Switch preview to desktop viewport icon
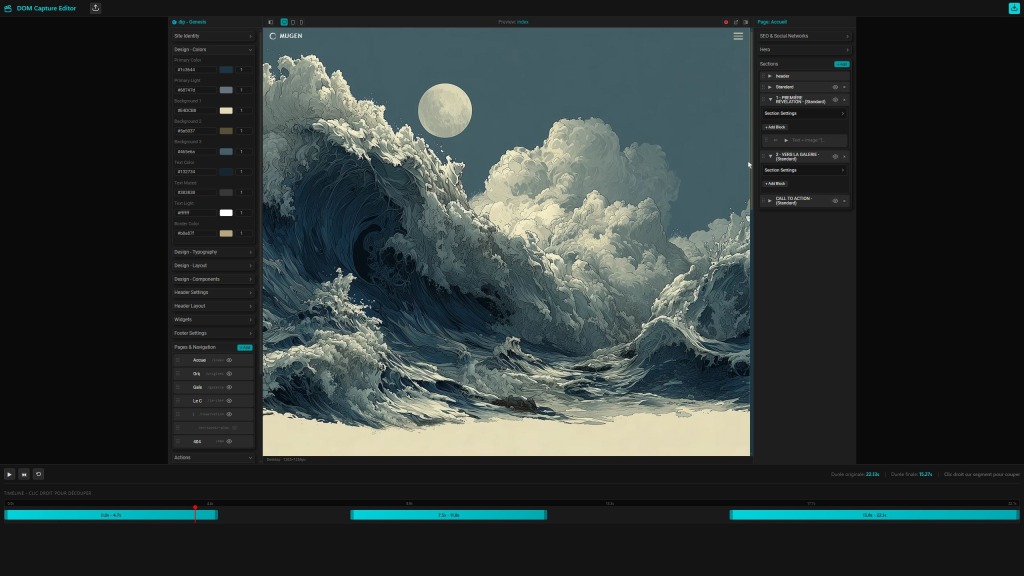The height and width of the screenshot is (576, 1024). 284,21
